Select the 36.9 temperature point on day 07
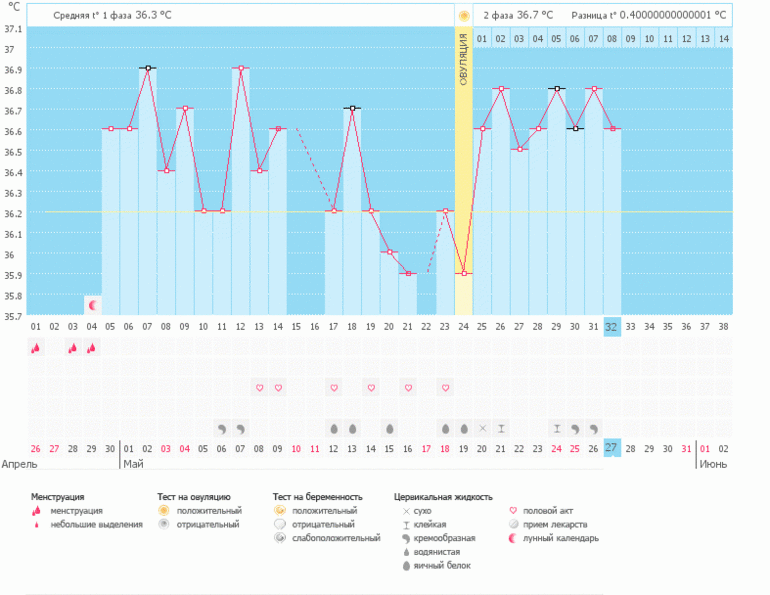The image size is (770, 595). 148,68
